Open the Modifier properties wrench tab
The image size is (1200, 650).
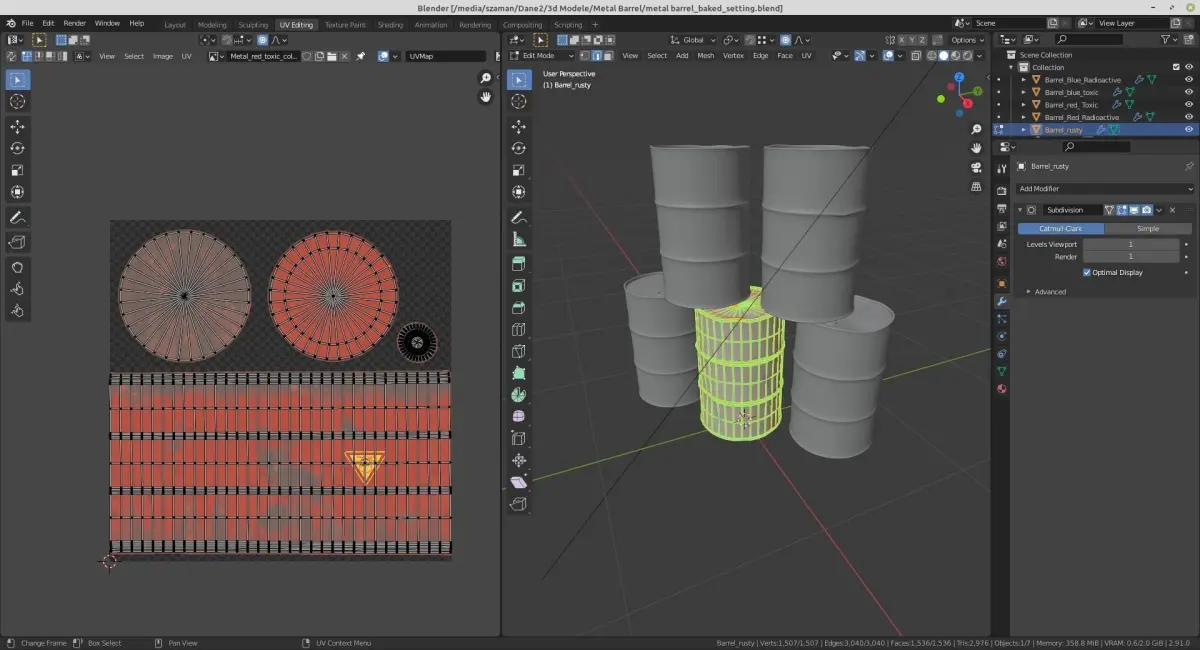pyautogui.click(x=1001, y=300)
